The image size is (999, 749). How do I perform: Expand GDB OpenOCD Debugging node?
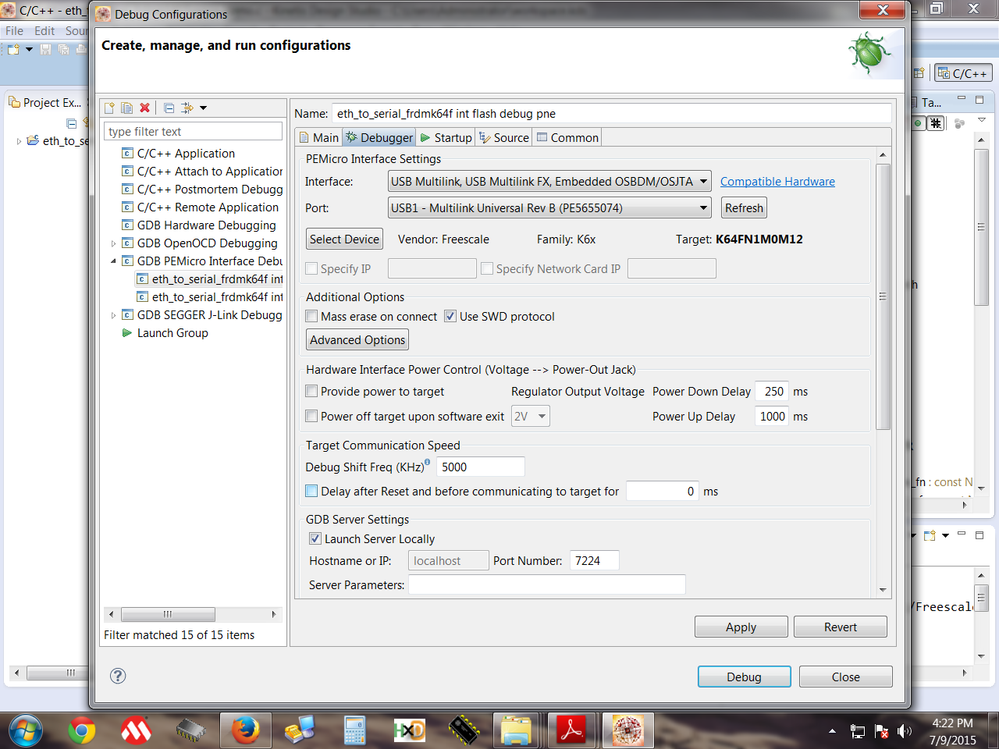click(113, 243)
